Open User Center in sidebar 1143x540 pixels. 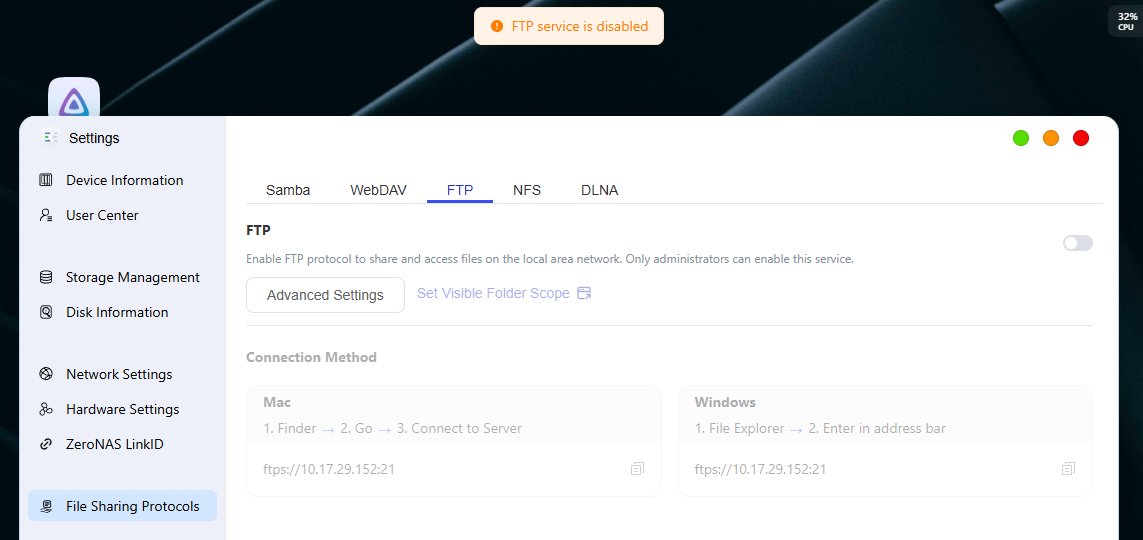pos(122,215)
